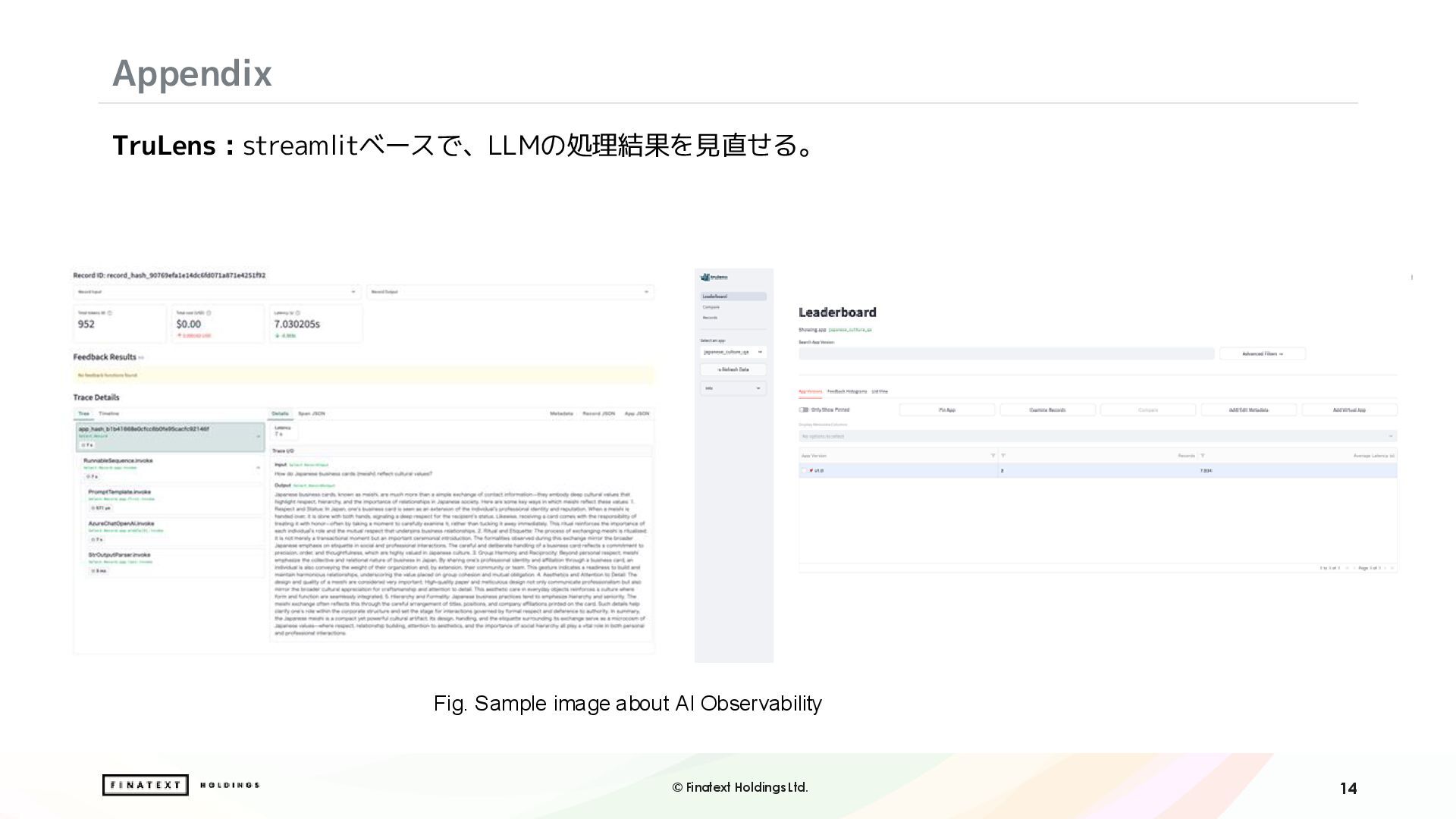This screenshot has height=819, width=1456.
Task: Expand the Info dropdown in the sidebar
Action: (x=733, y=388)
